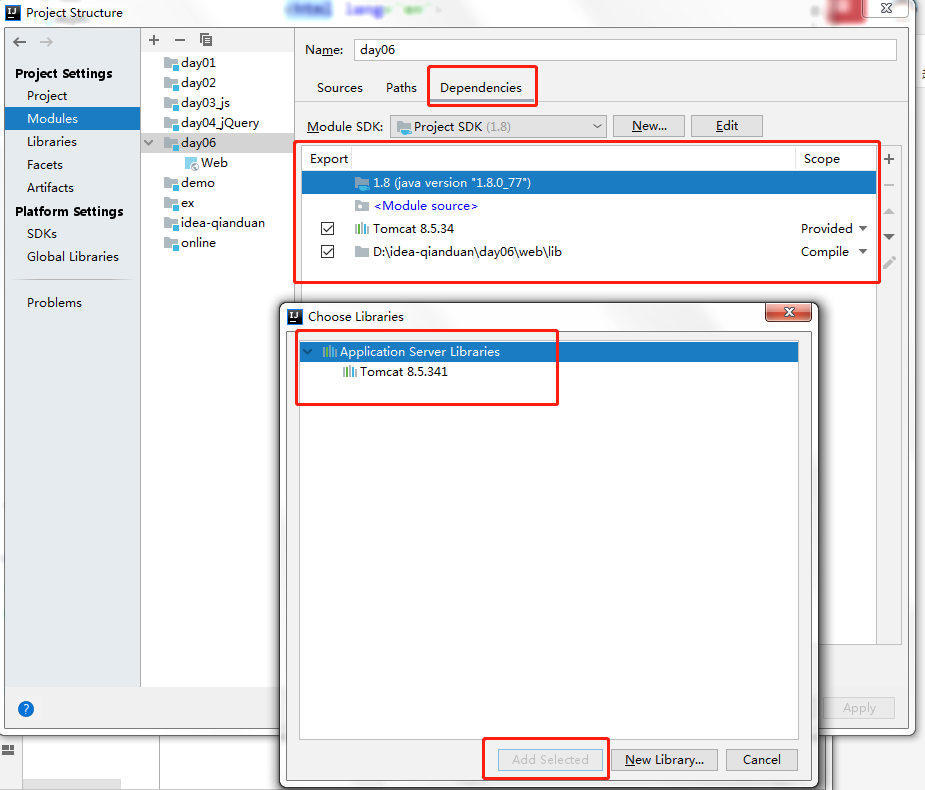Open Global Libraries settings

coord(73,257)
